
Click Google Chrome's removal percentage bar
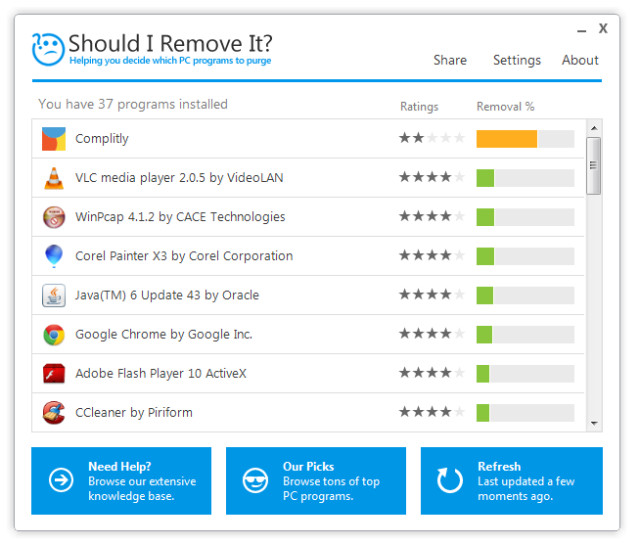(x=525, y=335)
